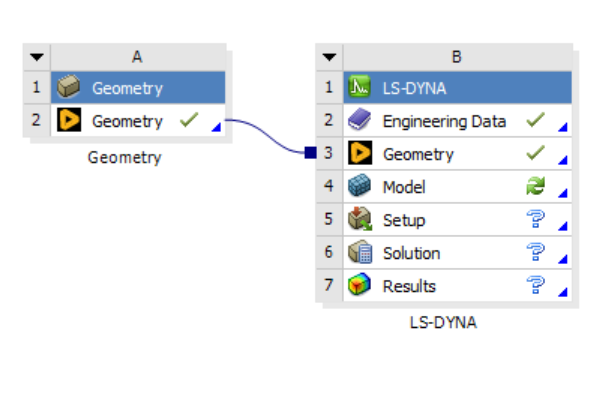The height and width of the screenshot is (394, 604).
Task: Click blue corner triangle on system A Geometry
Action: (x=216, y=127)
